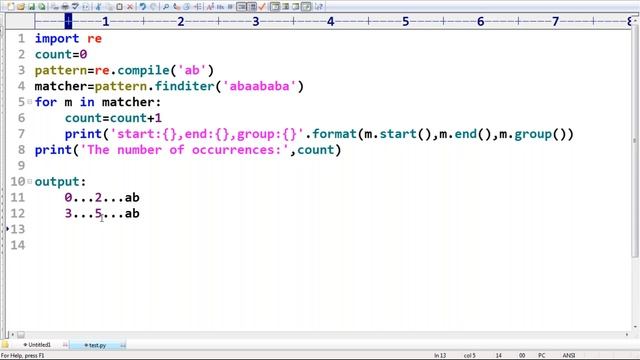Screen dimensions: 640x360
Task: Switch to the Untitled1 document tab
Action: point(39,345)
